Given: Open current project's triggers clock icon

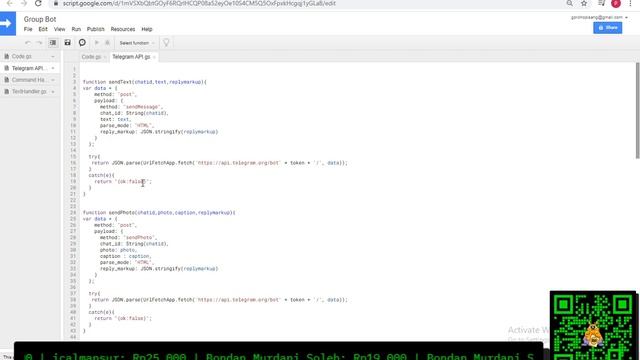Looking at the screenshot, I should tap(82, 42).
